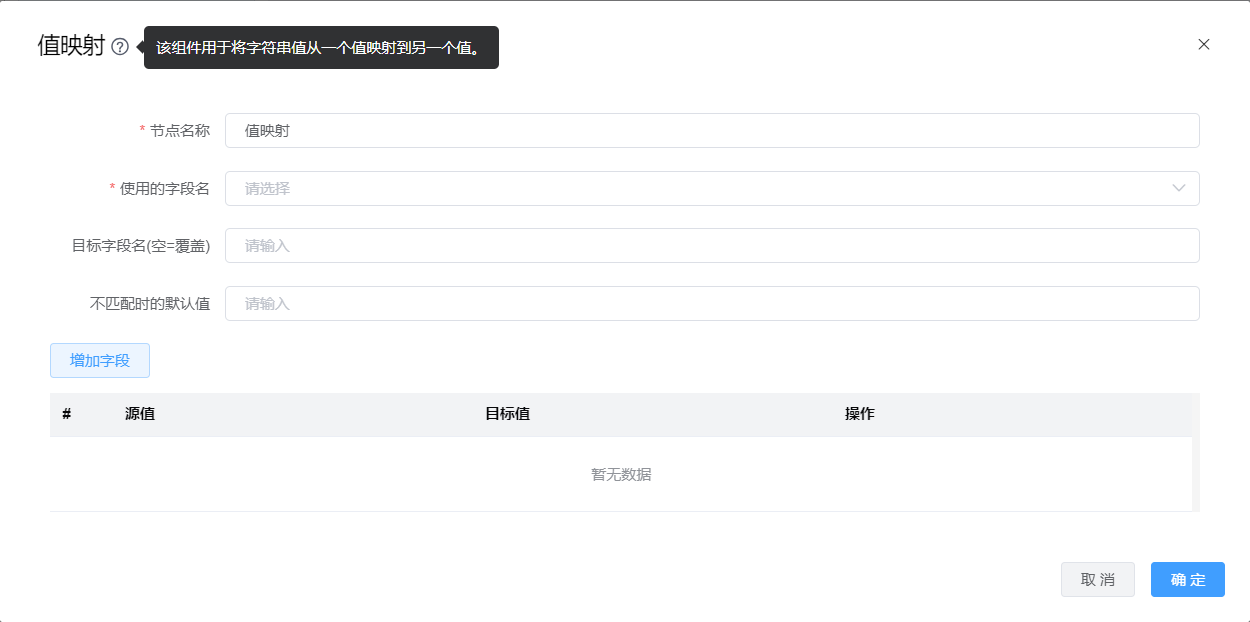Click the 值映射 dialog title text
This screenshot has height=622, width=1250.
(71, 46)
